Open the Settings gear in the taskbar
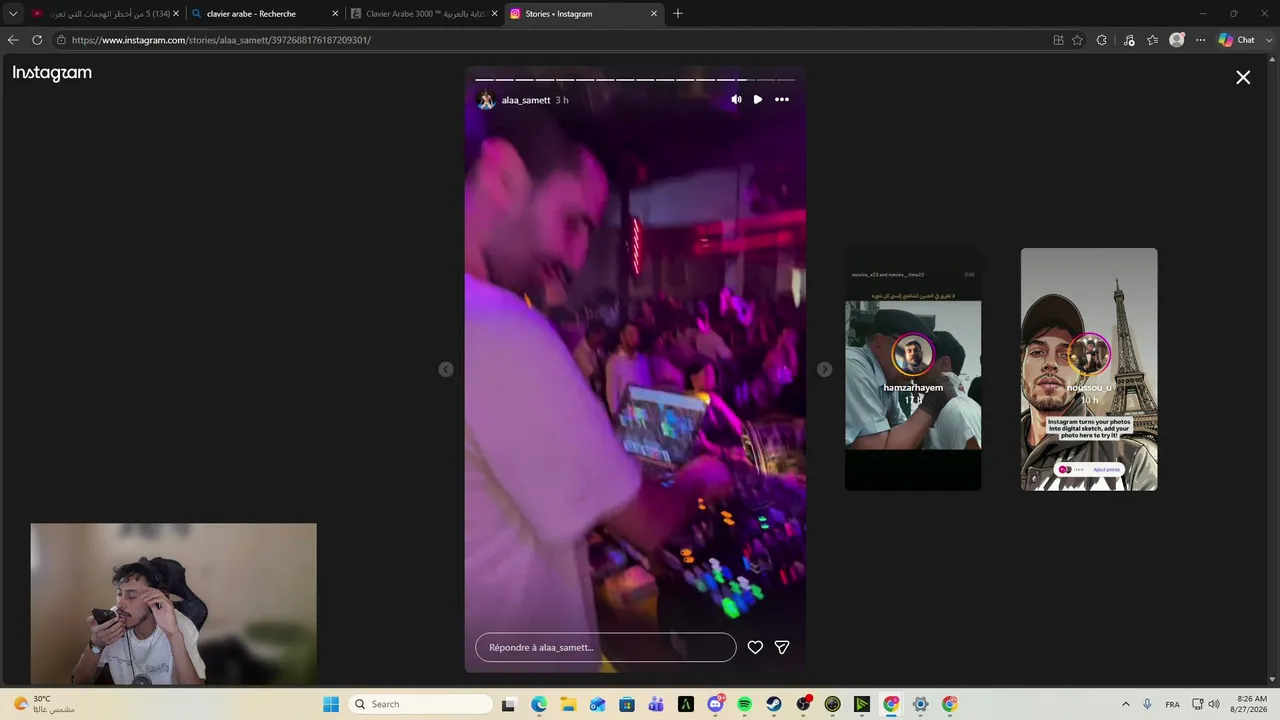The height and width of the screenshot is (720, 1280). point(921,704)
